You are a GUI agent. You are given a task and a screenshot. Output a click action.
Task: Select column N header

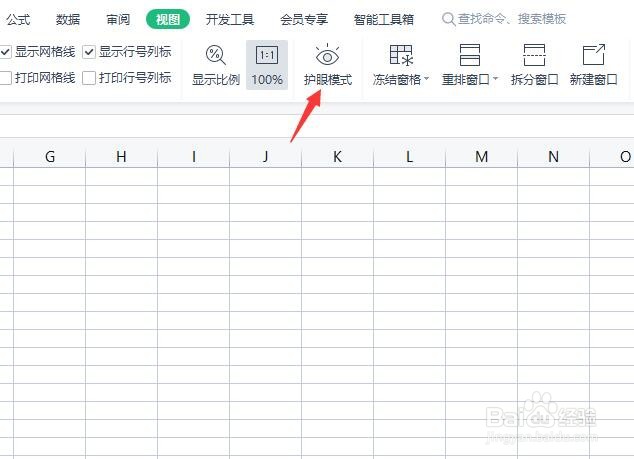click(x=553, y=156)
